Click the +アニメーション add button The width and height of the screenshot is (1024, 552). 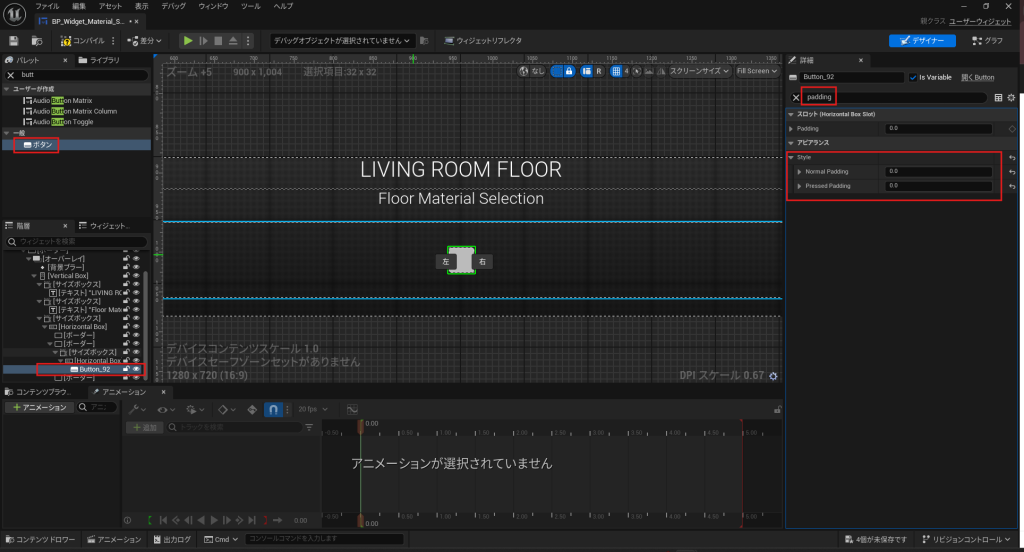(38, 407)
